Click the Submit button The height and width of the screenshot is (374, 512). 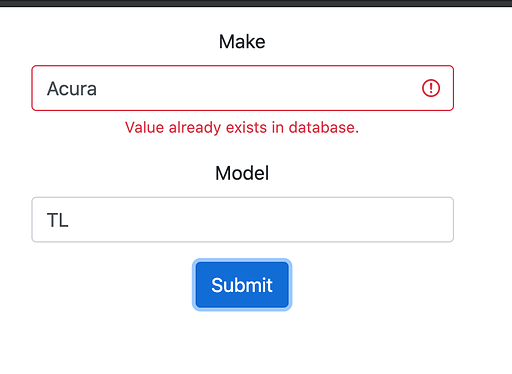[242, 285]
